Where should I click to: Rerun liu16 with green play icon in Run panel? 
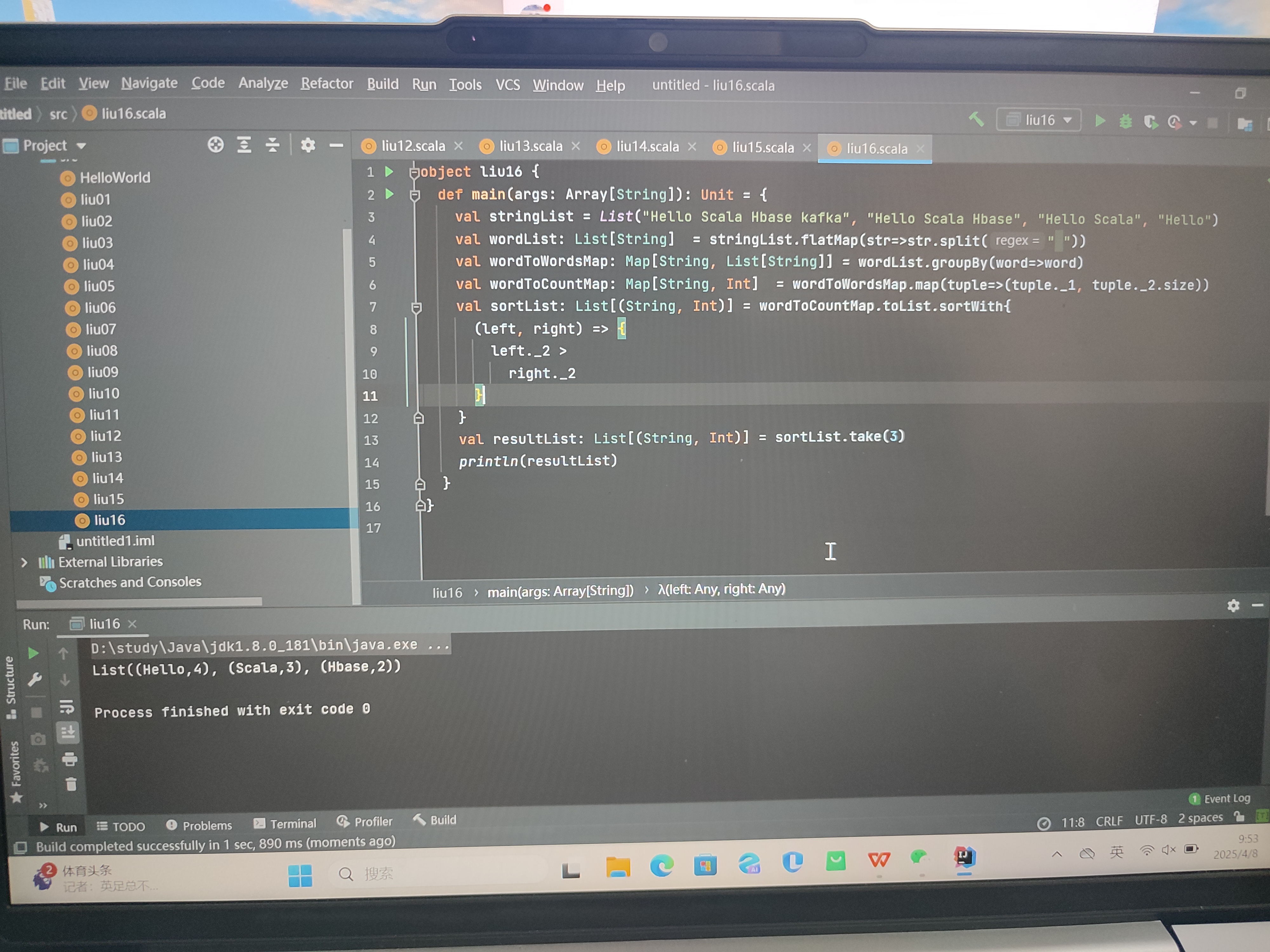tap(33, 653)
